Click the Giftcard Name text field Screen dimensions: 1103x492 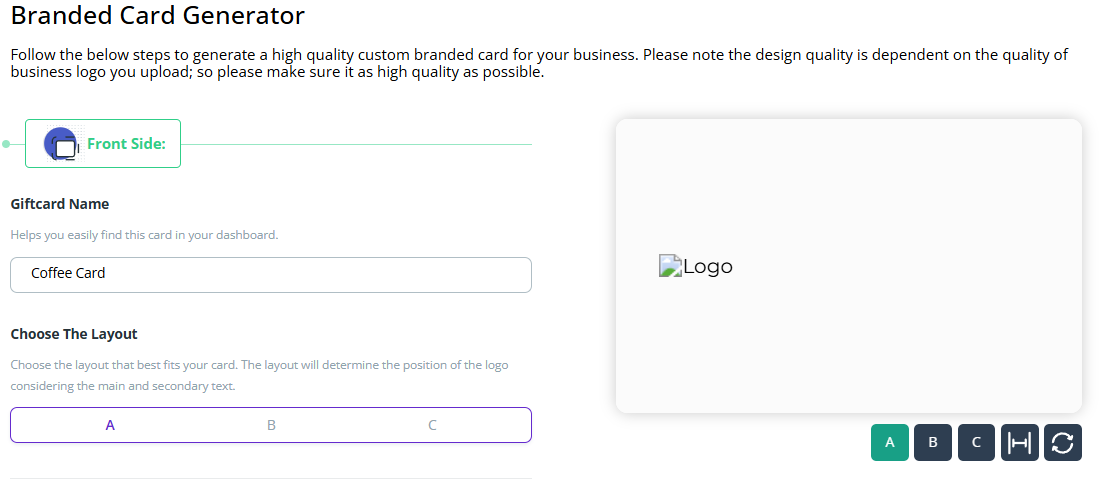tap(270, 274)
